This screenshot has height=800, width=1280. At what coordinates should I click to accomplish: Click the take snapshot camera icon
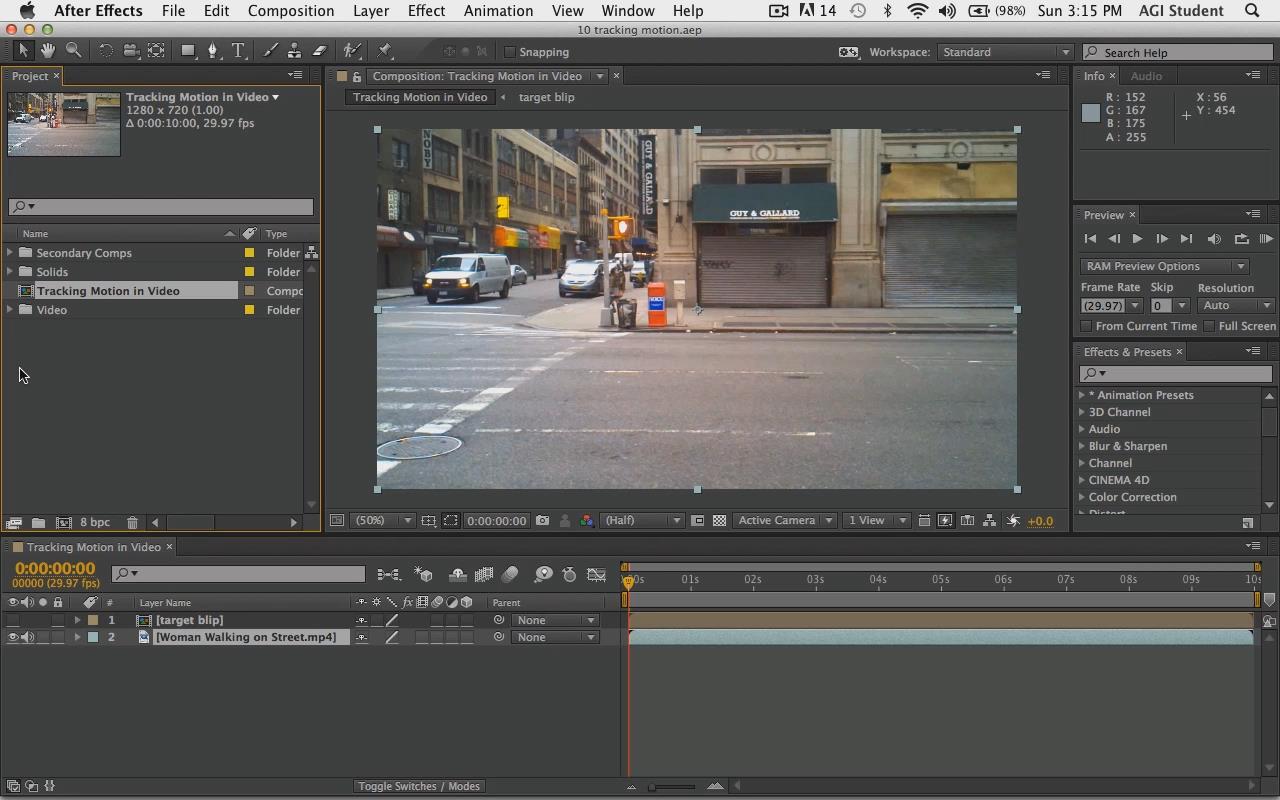pos(542,521)
